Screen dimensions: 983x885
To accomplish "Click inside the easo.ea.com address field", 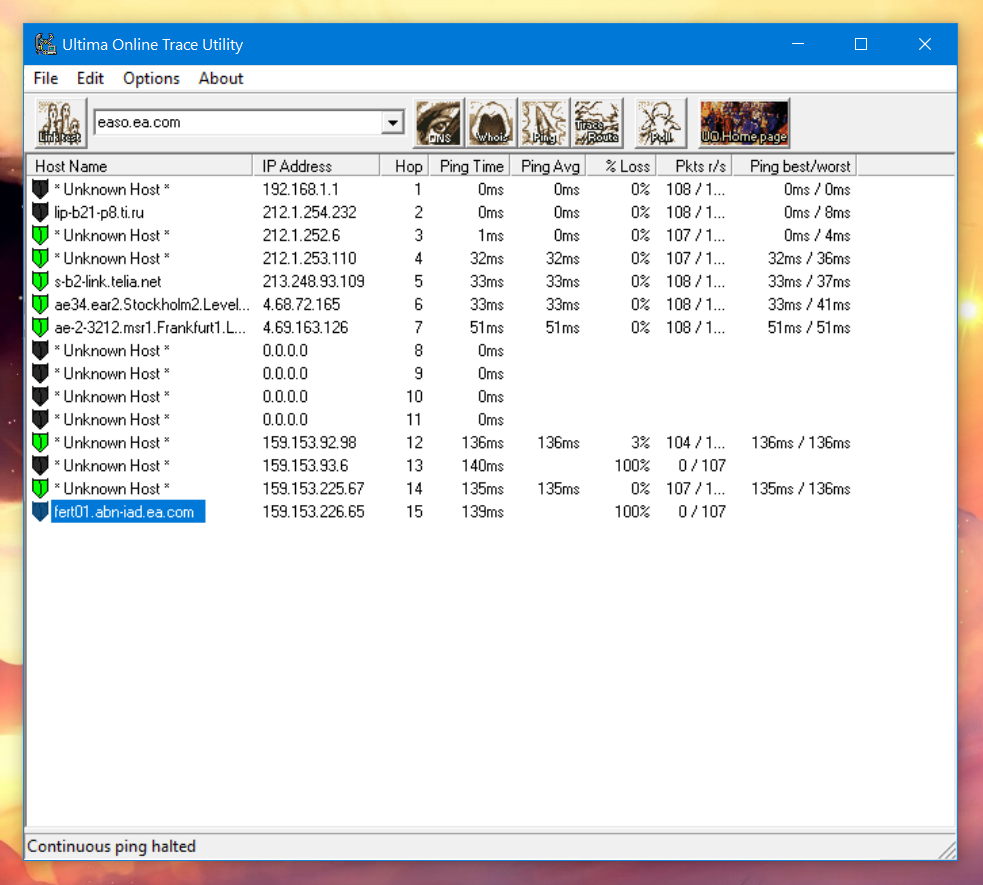I will tap(236, 123).
